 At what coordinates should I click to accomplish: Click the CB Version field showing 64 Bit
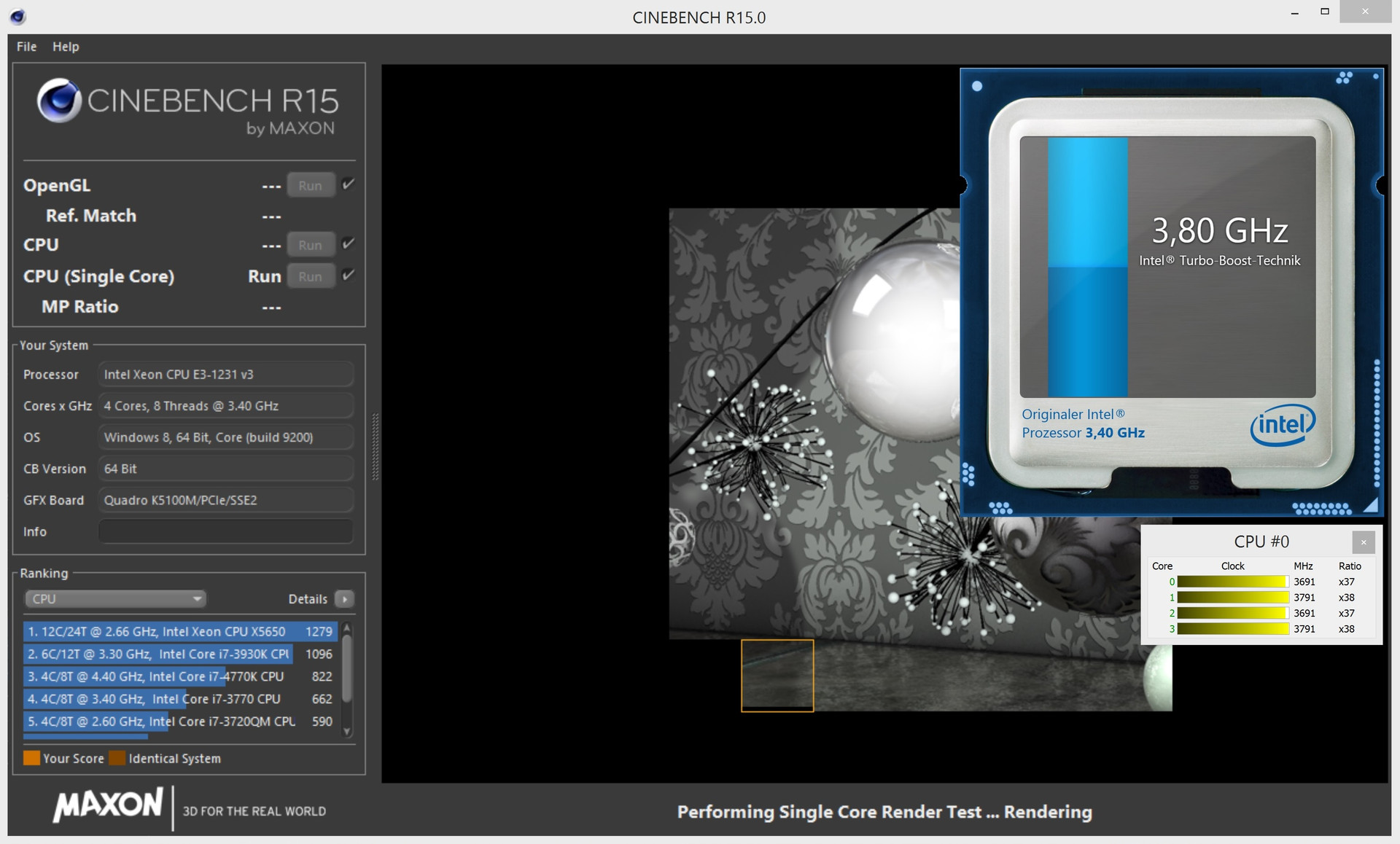[226, 468]
